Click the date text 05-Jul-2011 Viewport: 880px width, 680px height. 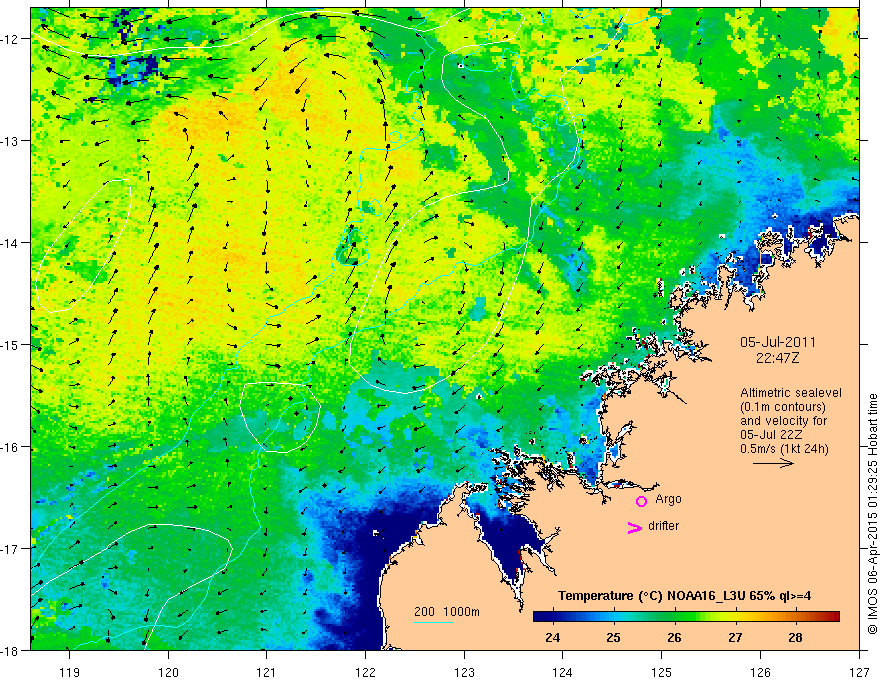pyautogui.click(x=778, y=342)
